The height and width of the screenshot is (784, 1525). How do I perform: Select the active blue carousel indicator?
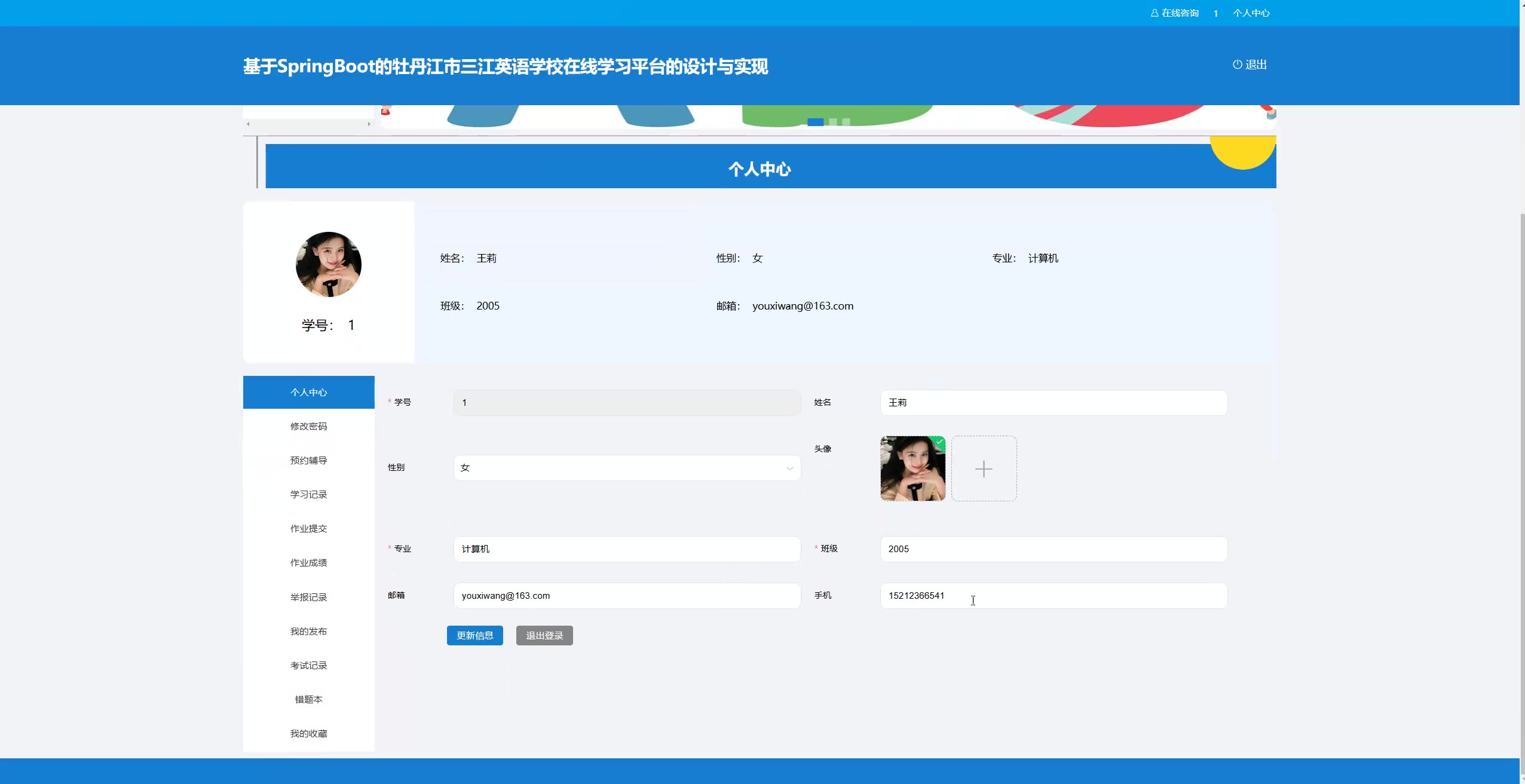tap(815, 122)
